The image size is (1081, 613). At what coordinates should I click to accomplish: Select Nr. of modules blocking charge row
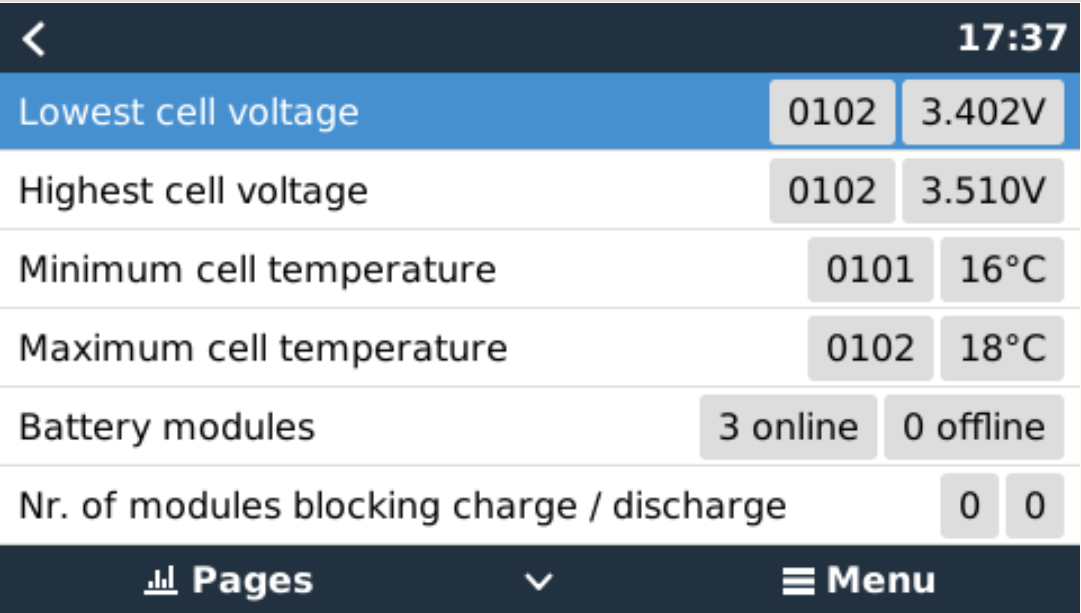[x=402, y=506]
